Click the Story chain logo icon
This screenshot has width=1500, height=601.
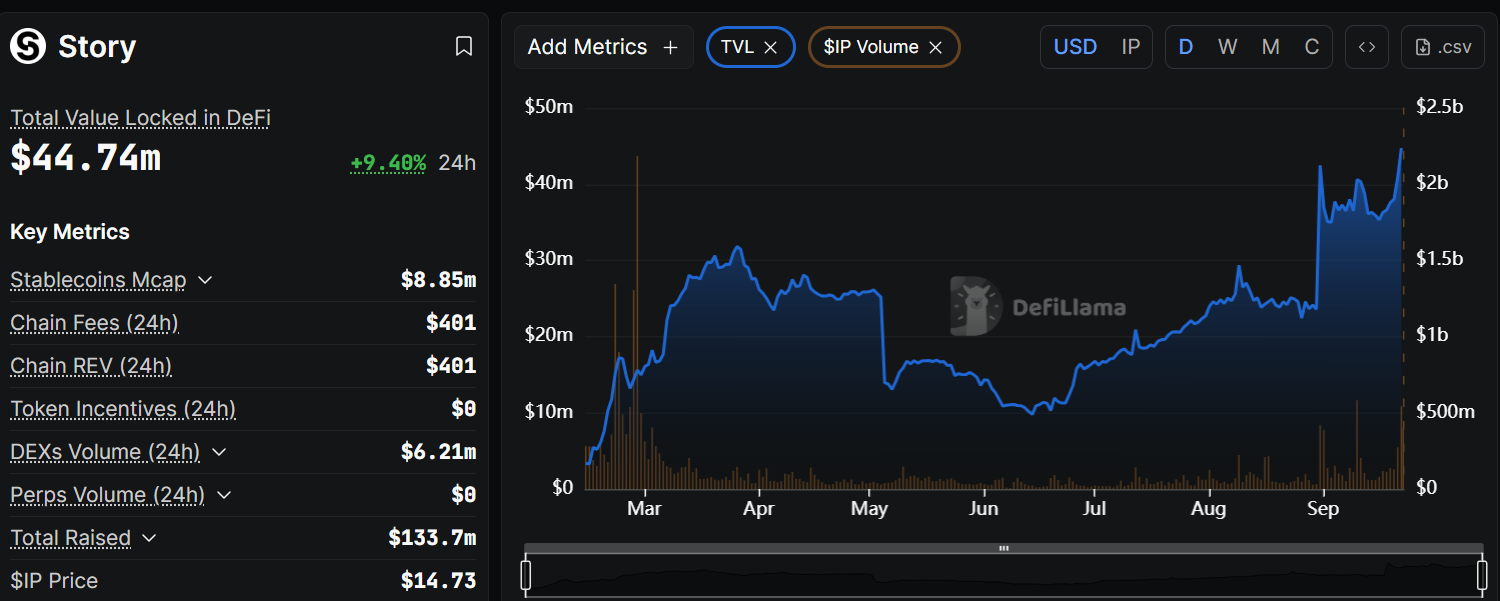(28, 46)
